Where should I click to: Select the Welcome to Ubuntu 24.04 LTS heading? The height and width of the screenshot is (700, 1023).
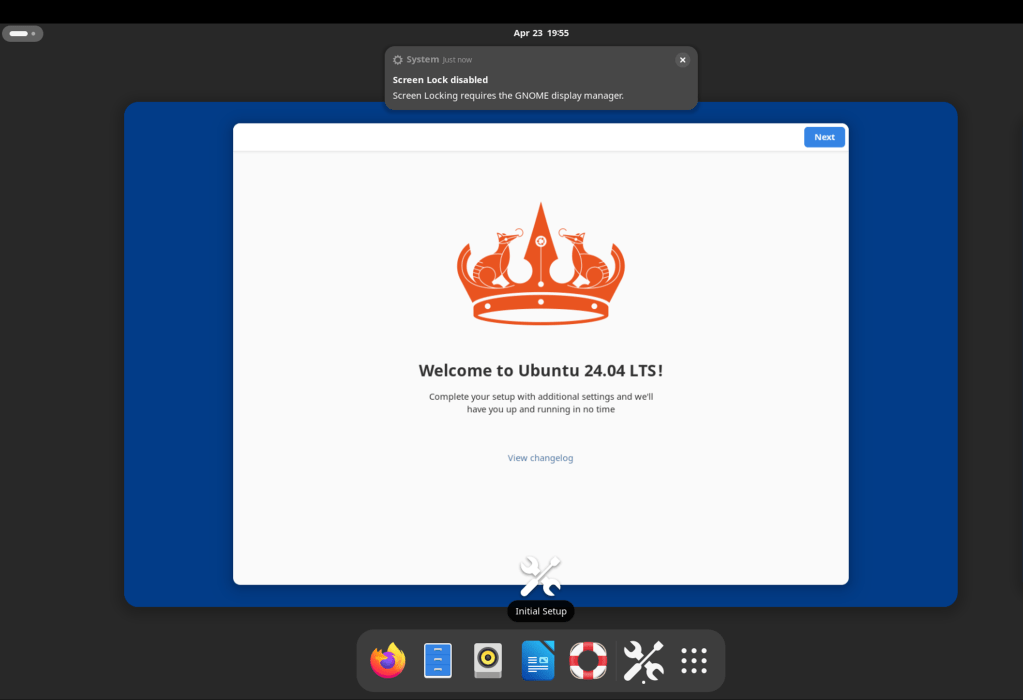[x=540, y=371]
